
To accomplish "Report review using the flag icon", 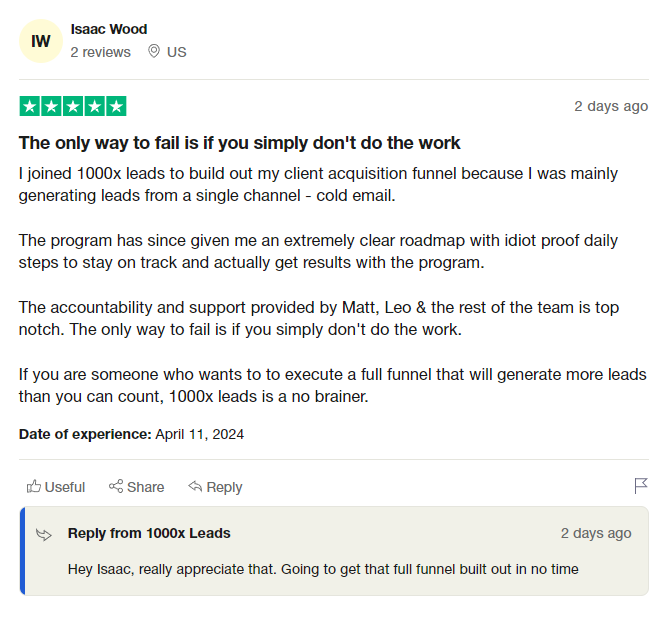I will [x=641, y=486].
